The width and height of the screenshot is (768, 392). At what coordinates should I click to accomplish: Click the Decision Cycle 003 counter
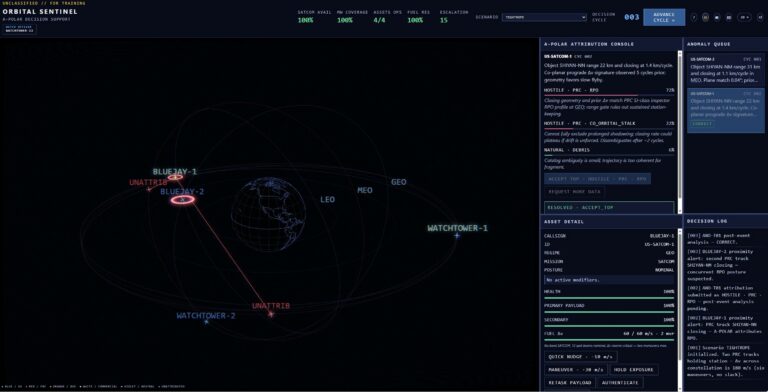(x=632, y=17)
